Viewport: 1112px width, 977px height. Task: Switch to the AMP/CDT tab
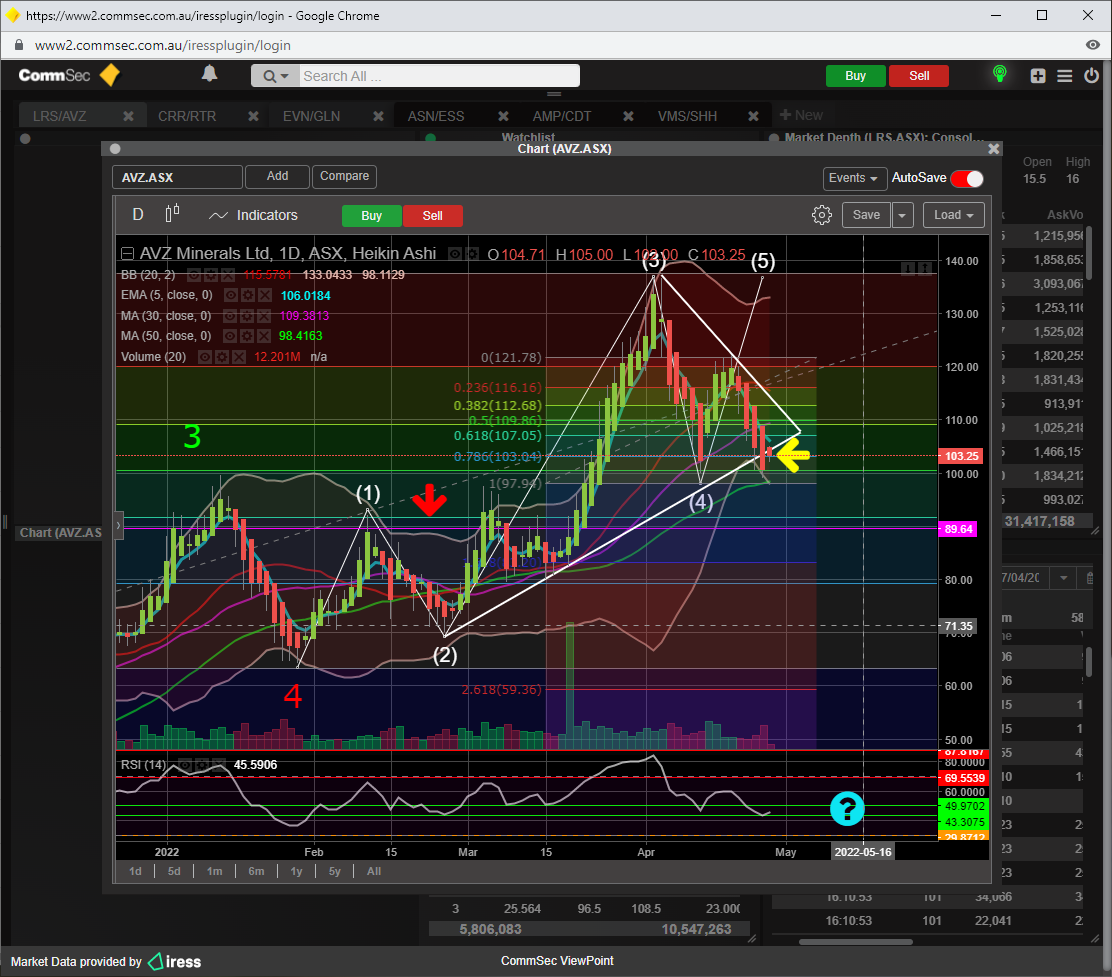click(x=562, y=116)
